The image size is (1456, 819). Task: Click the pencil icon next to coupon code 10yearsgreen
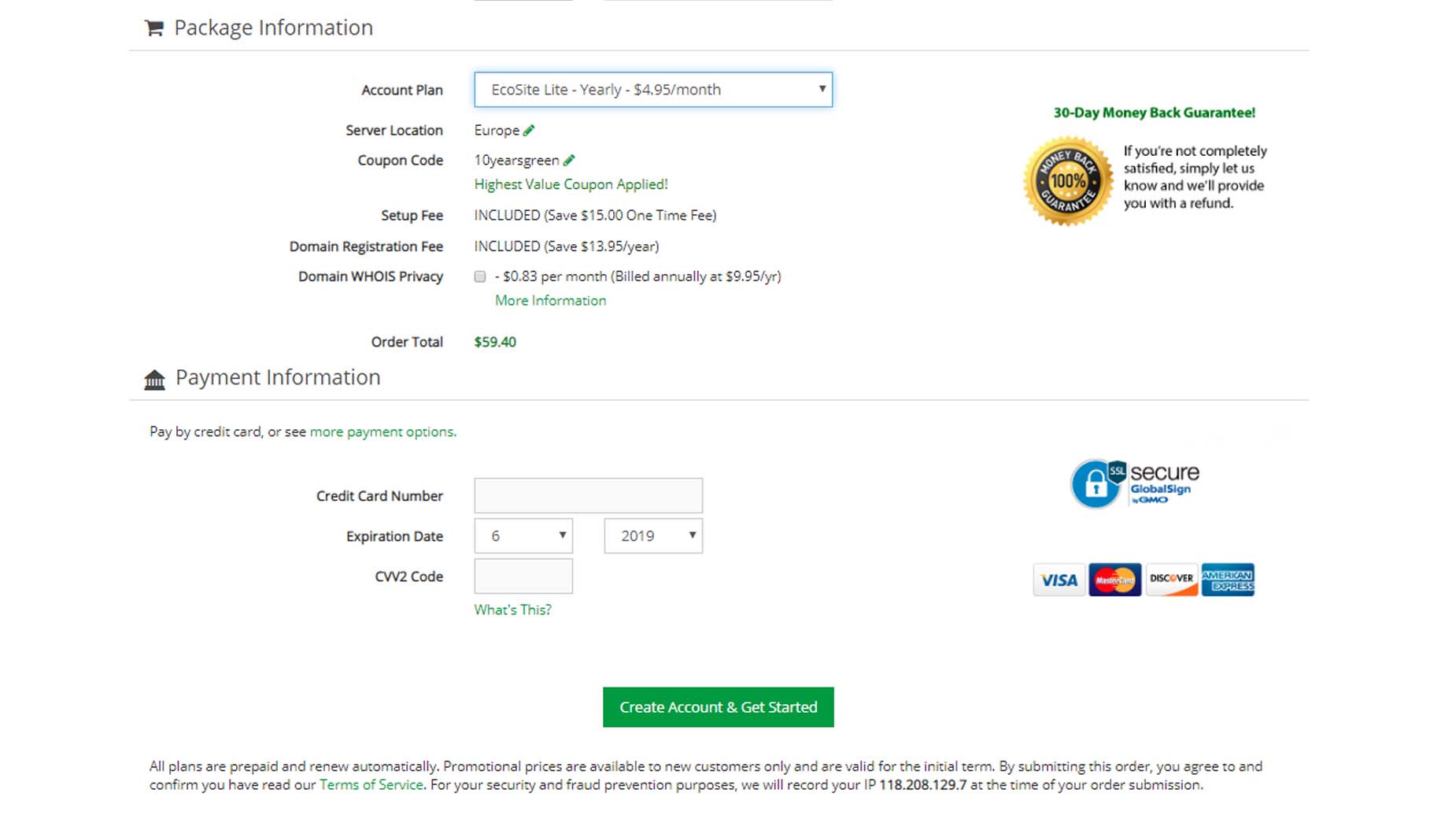569,160
